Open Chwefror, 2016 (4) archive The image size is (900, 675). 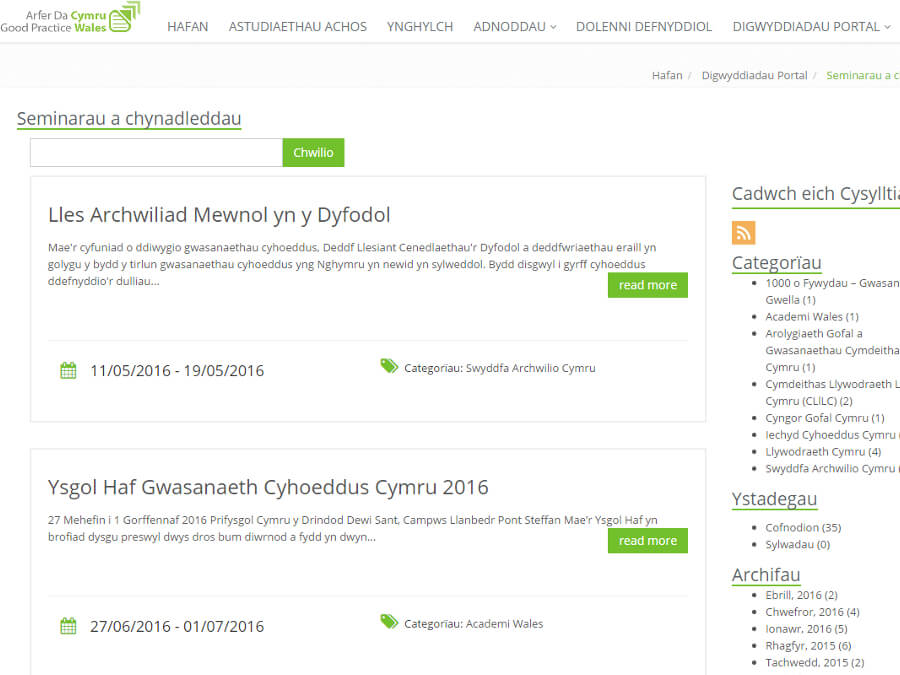[x=812, y=612]
